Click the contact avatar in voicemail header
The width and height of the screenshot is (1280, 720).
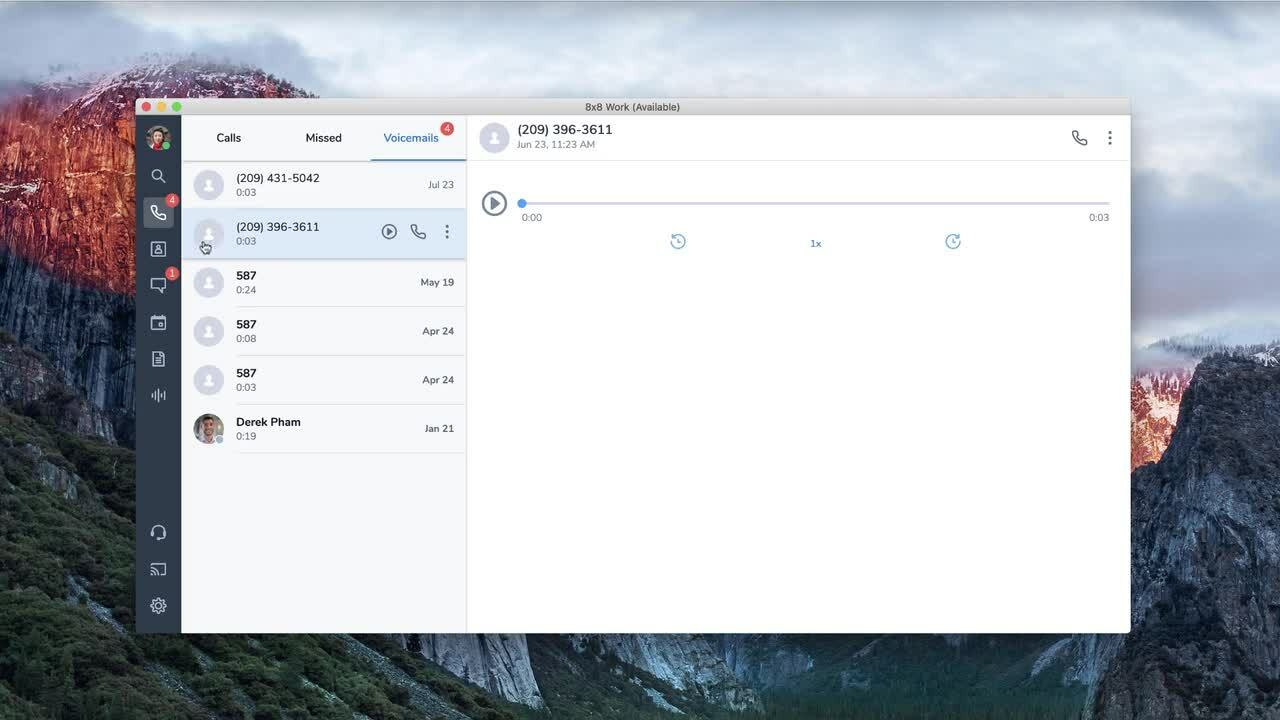point(494,138)
